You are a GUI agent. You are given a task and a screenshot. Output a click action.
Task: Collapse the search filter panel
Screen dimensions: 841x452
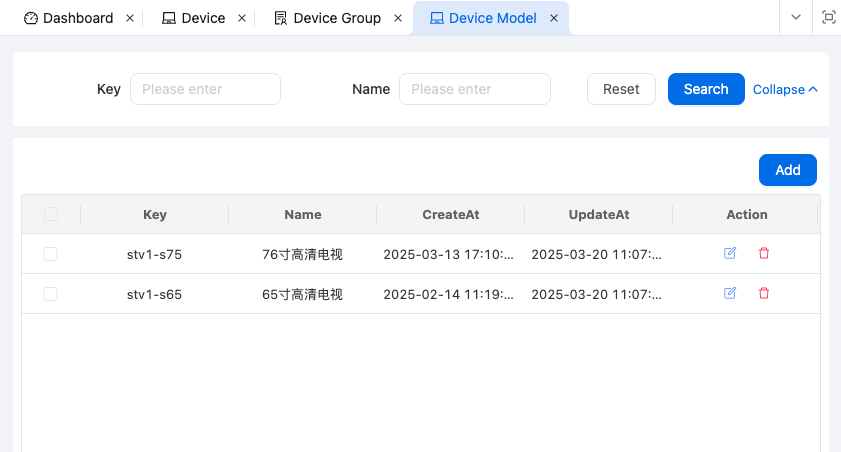click(x=785, y=89)
